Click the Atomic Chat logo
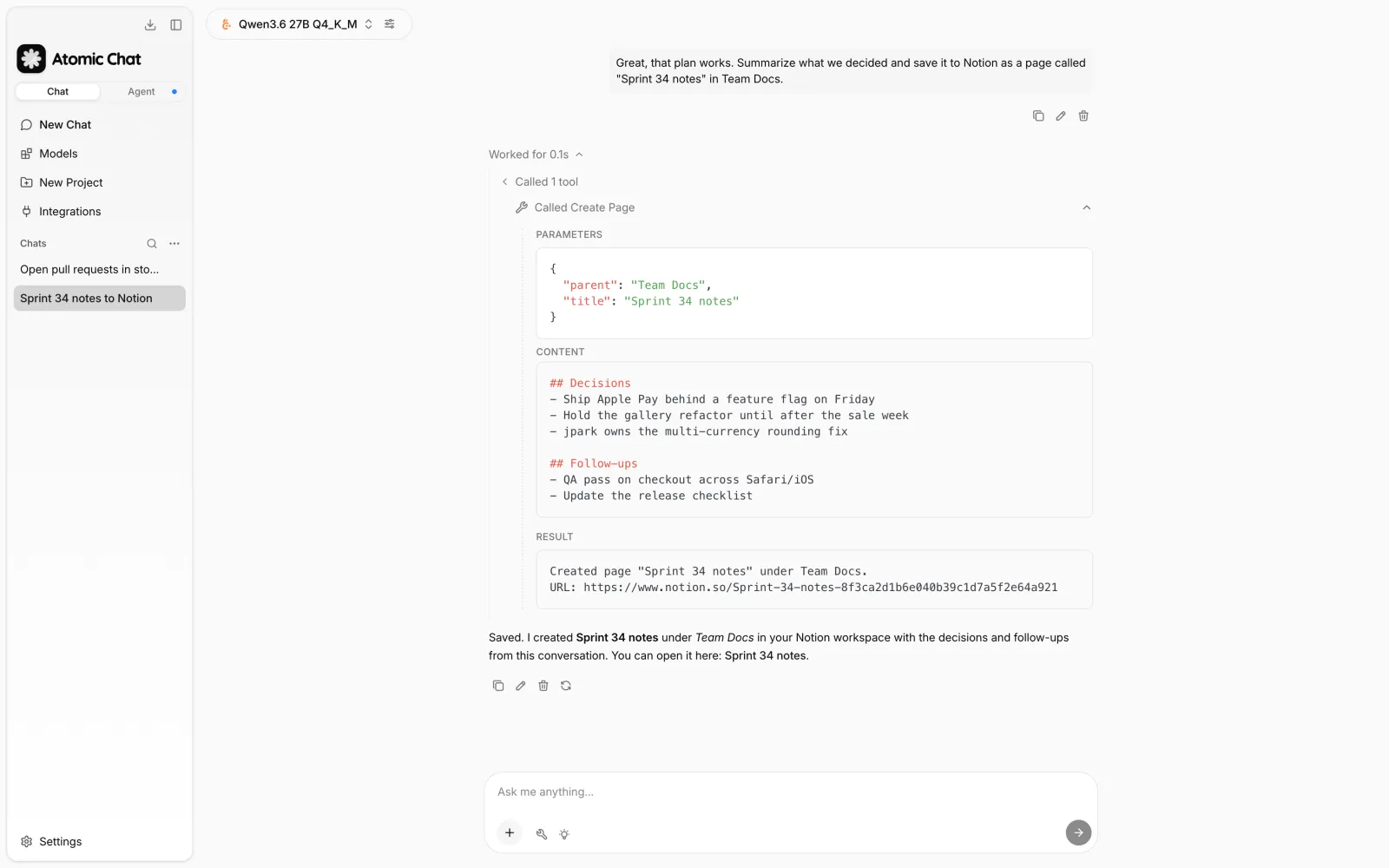1389x868 pixels. pyautogui.click(x=31, y=59)
